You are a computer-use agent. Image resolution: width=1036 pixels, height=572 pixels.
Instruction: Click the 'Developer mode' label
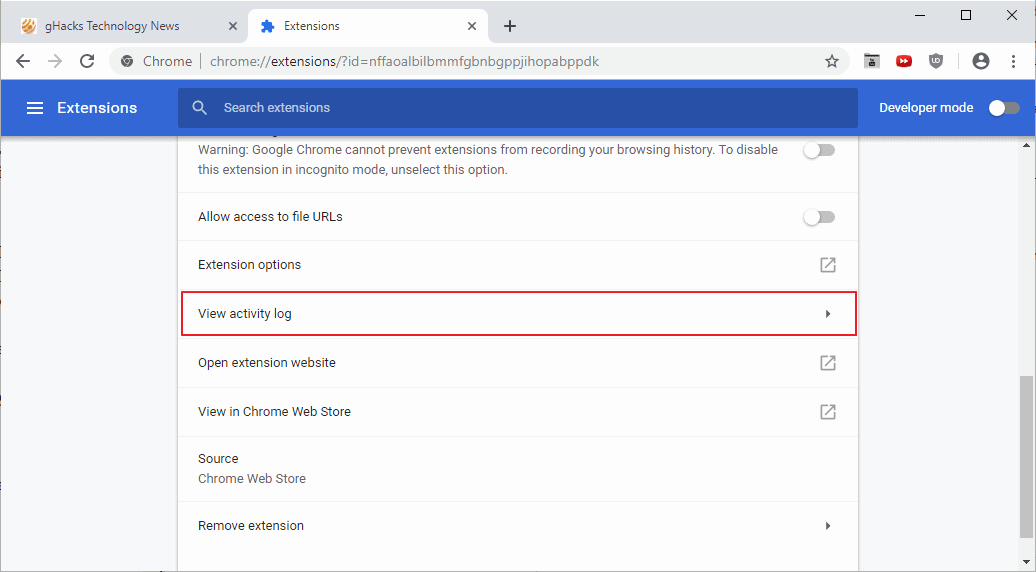click(926, 108)
